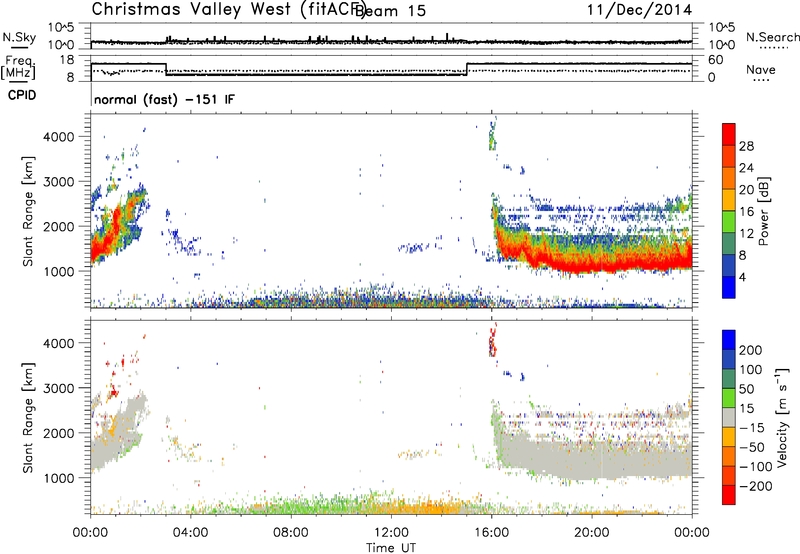800x554 pixels.
Task: Click the 'Christmas Valley West (fitACF)' title
Action: pyautogui.click(x=228, y=10)
